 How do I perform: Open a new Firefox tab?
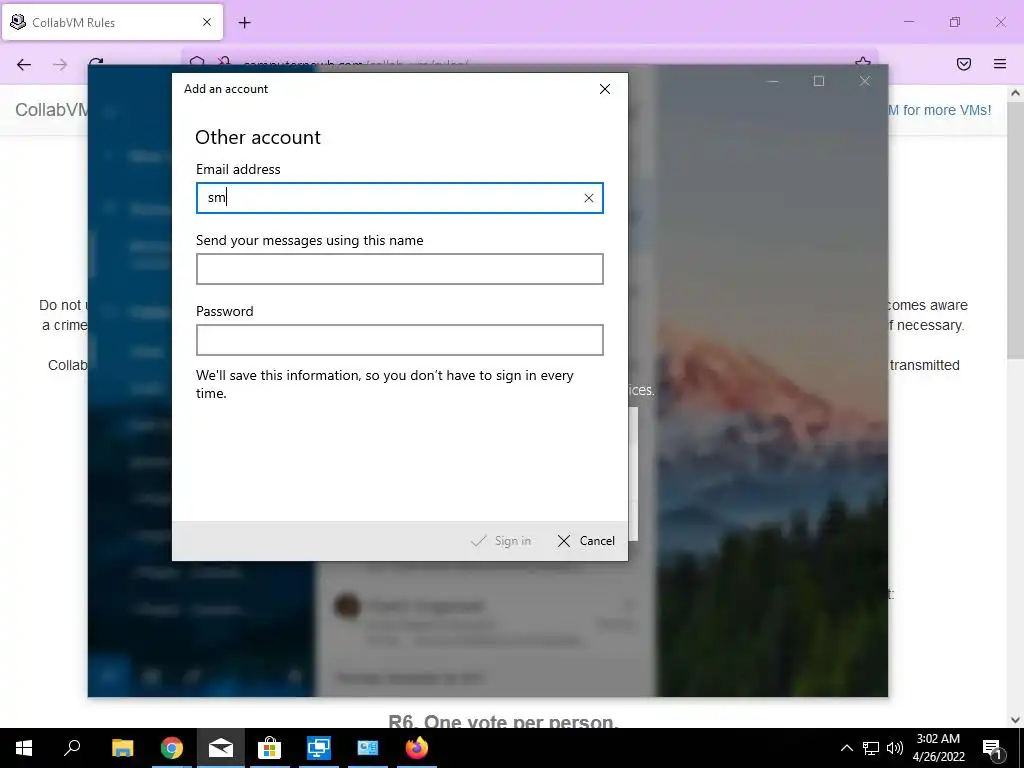(x=244, y=23)
